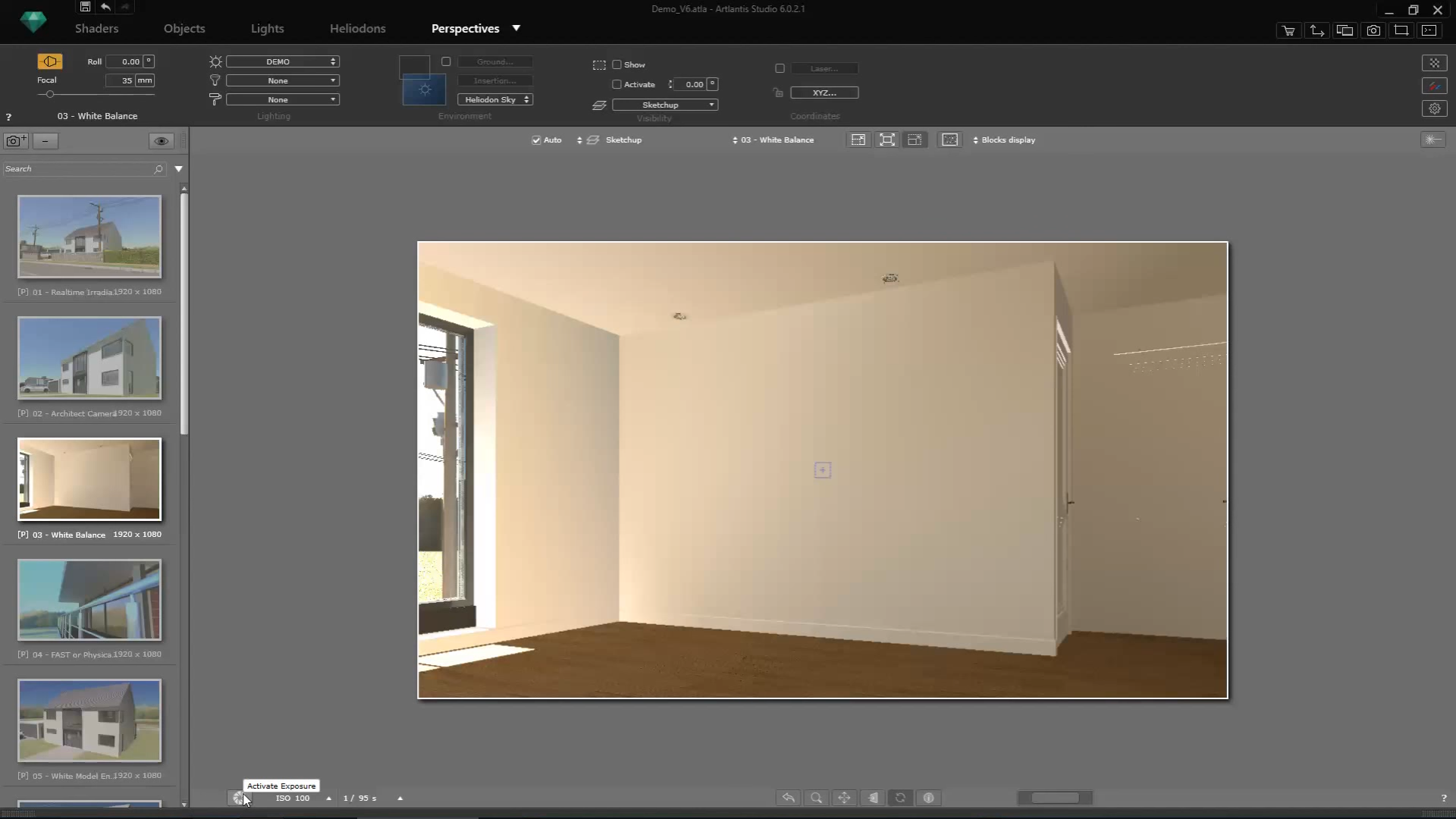
Task: Click the save file icon
Action: (x=85, y=7)
